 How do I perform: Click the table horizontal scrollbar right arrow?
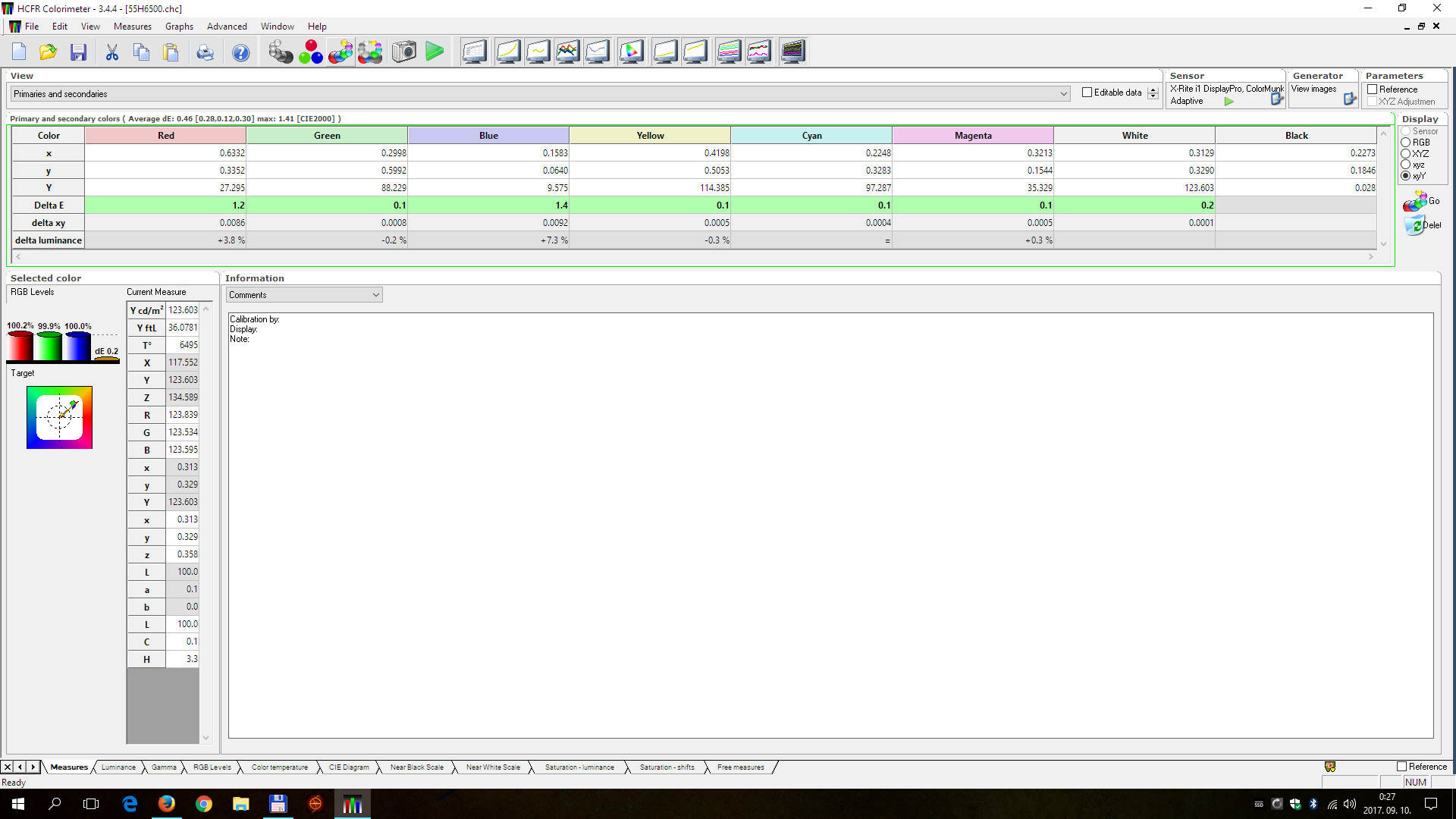pos(1370,257)
